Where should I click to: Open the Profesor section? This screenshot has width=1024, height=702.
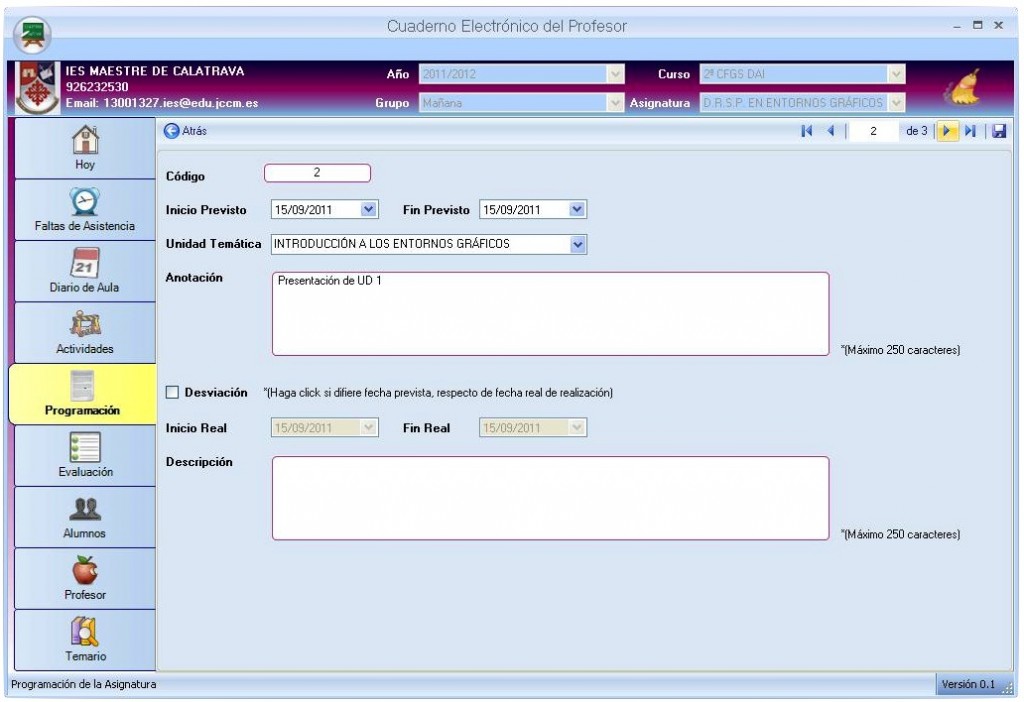pos(85,578)
